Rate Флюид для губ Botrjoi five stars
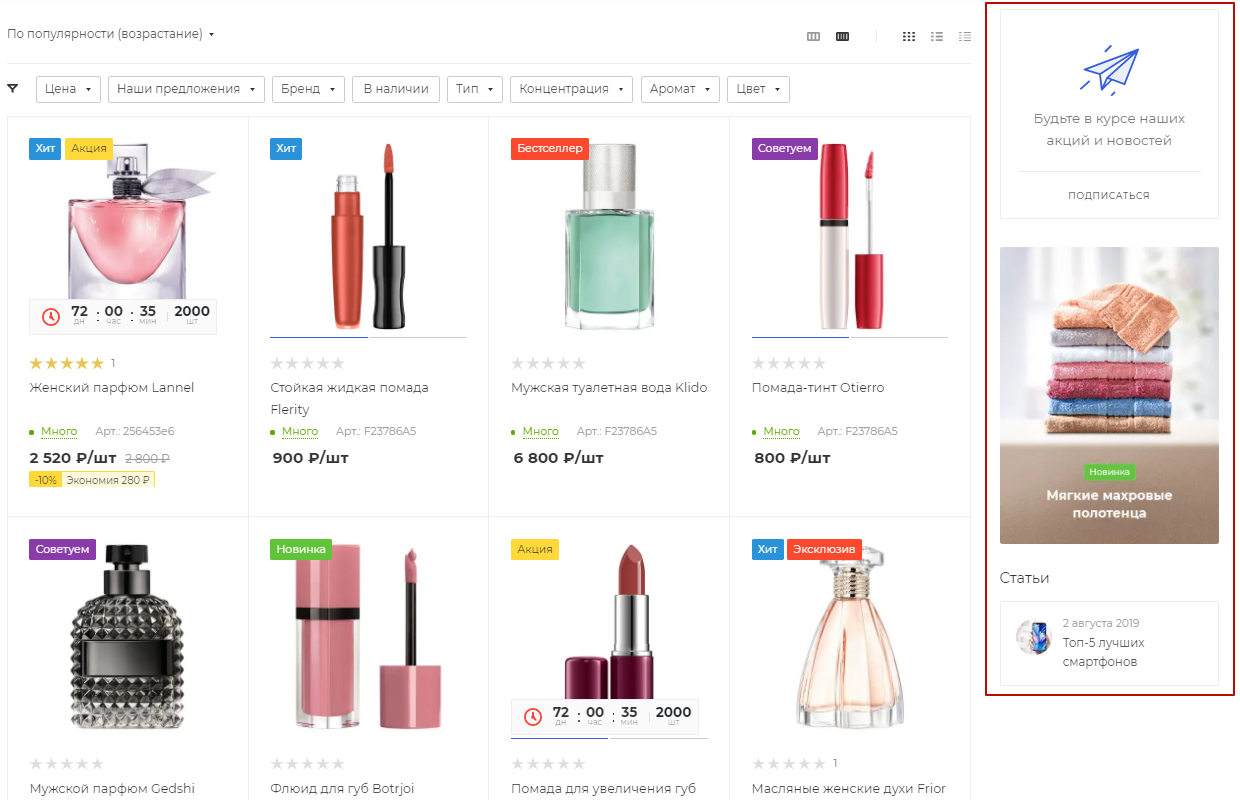Viewport: 1240px width, 800px height. click(x=338, y=763)
